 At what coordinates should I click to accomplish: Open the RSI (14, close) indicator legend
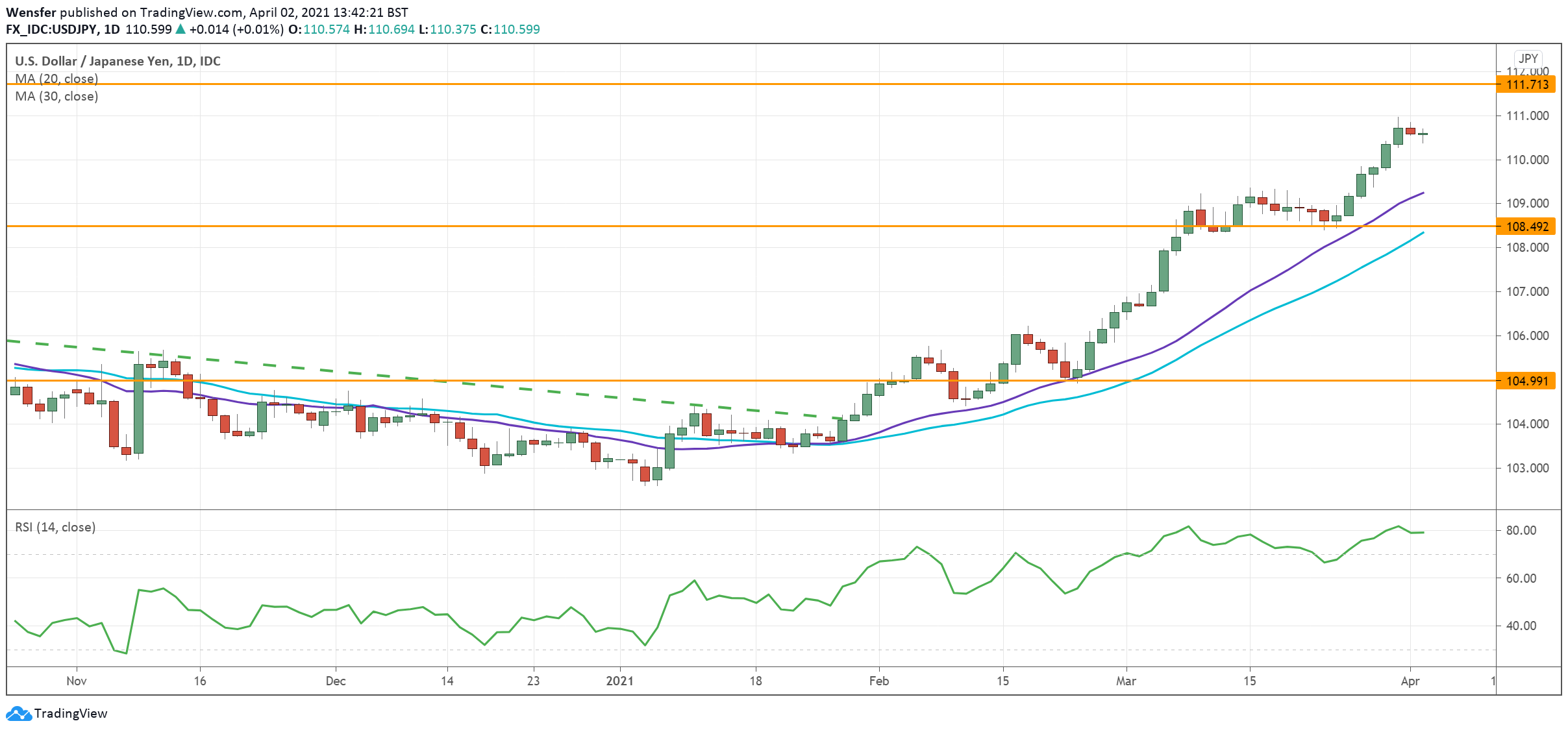click(x=55, y=527)
